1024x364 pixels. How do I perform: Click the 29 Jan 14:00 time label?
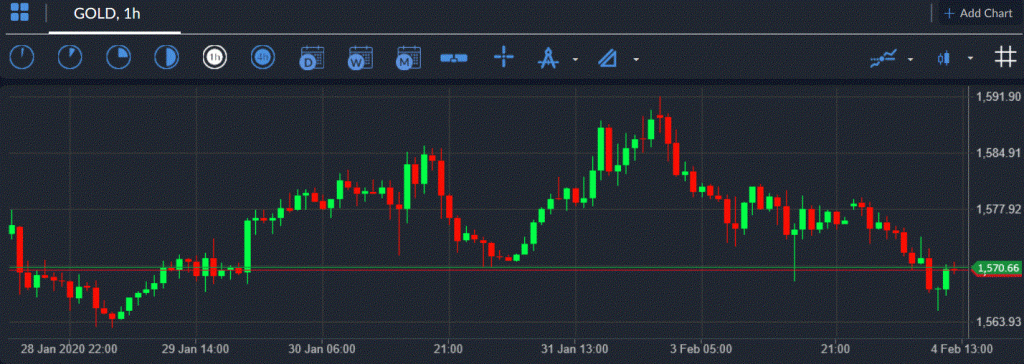pyautogui.click(x=195, y=348)
